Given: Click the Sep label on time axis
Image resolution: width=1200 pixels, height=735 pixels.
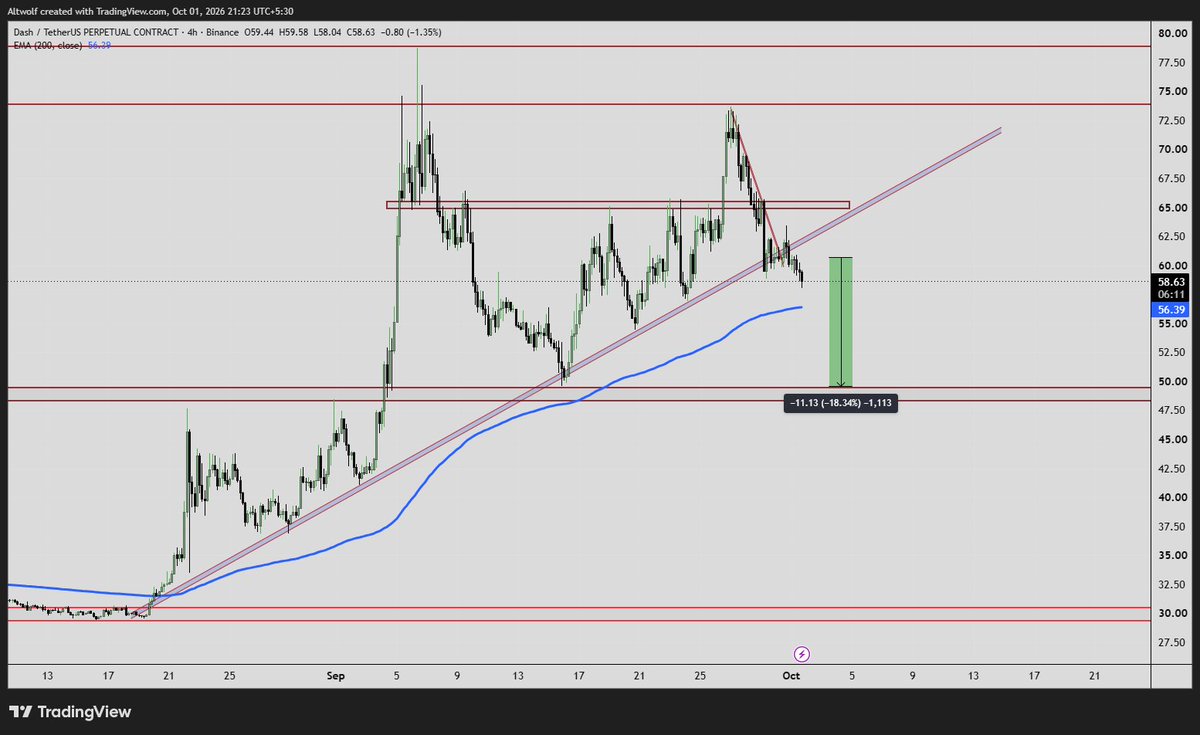Looking at the screenshot, I should click(x=336, y=676).
